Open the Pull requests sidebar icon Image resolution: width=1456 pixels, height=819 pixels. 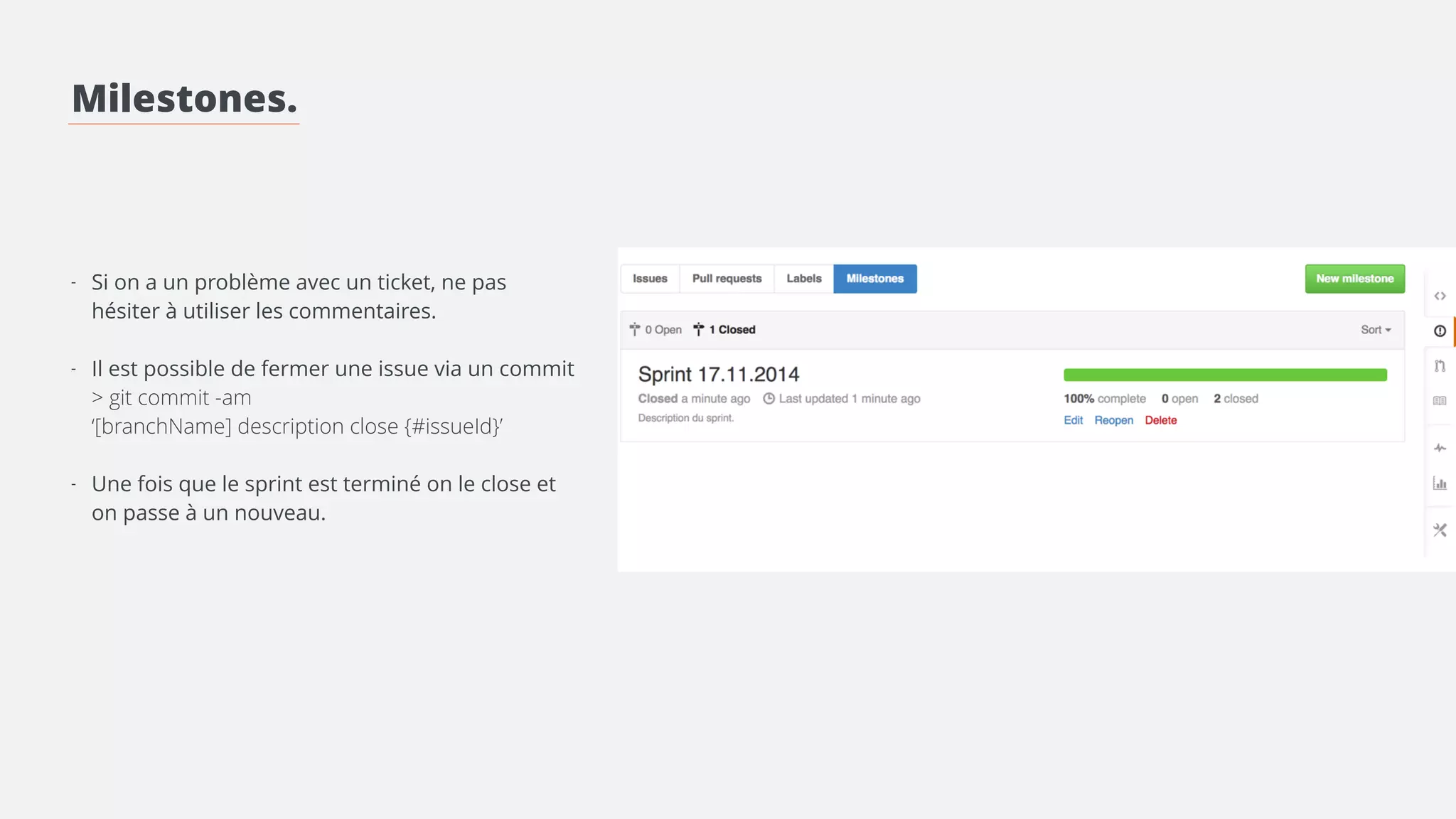click(1440, 366)
